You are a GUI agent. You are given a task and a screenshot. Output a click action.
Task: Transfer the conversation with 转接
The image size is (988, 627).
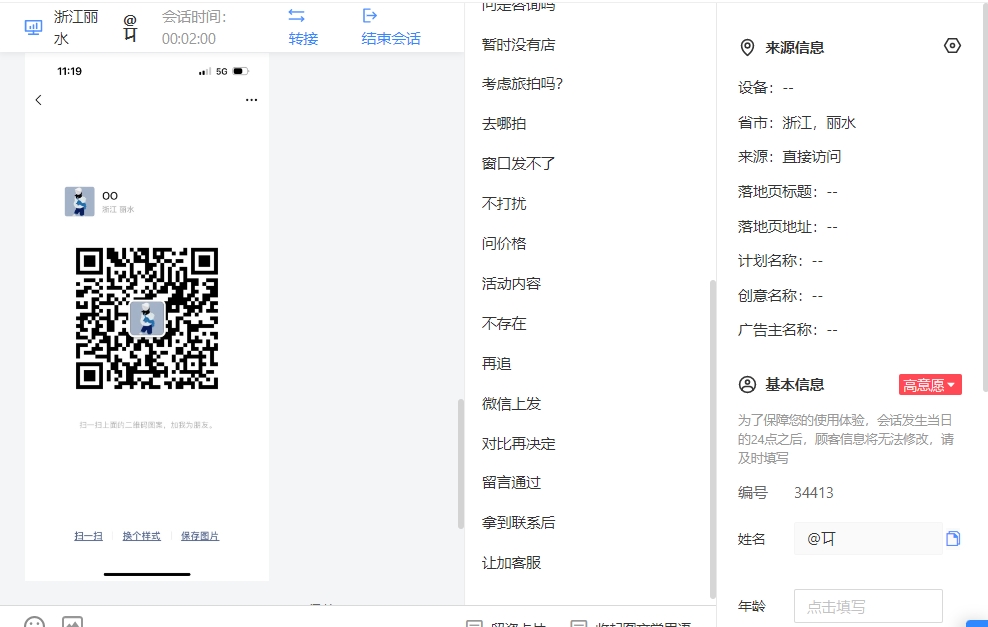coord(303,28)
